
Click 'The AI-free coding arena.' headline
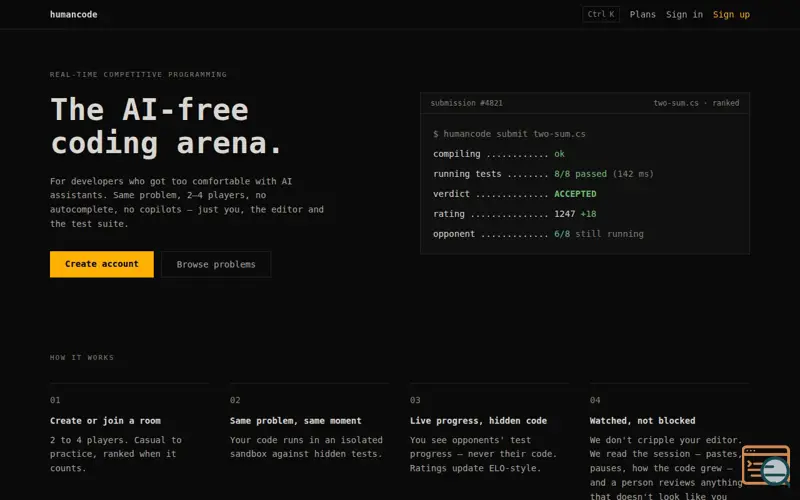[x=166, y=126]
